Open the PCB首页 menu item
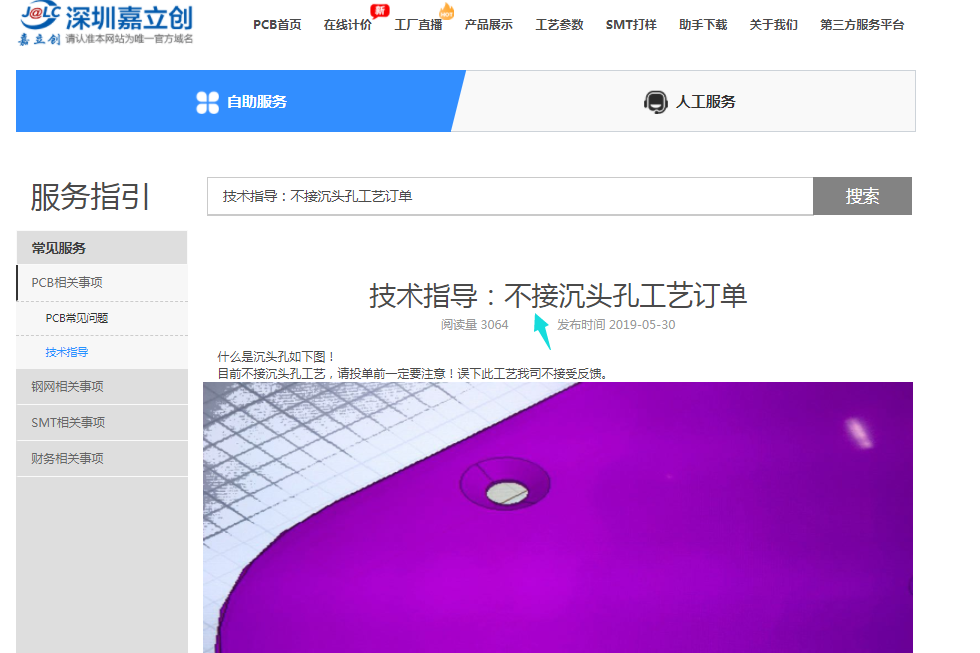Viewport: 980px width, 653px height. [277, 25]
